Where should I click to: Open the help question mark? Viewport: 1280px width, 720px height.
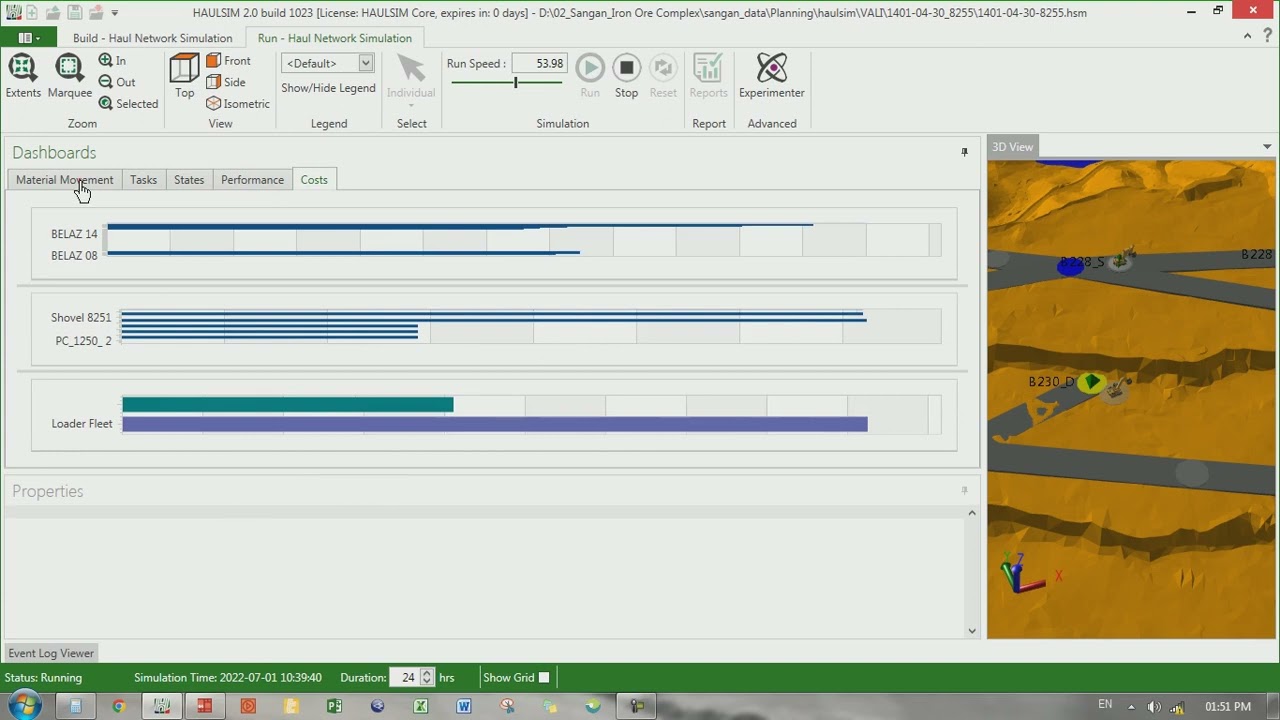coord(1267,36)
